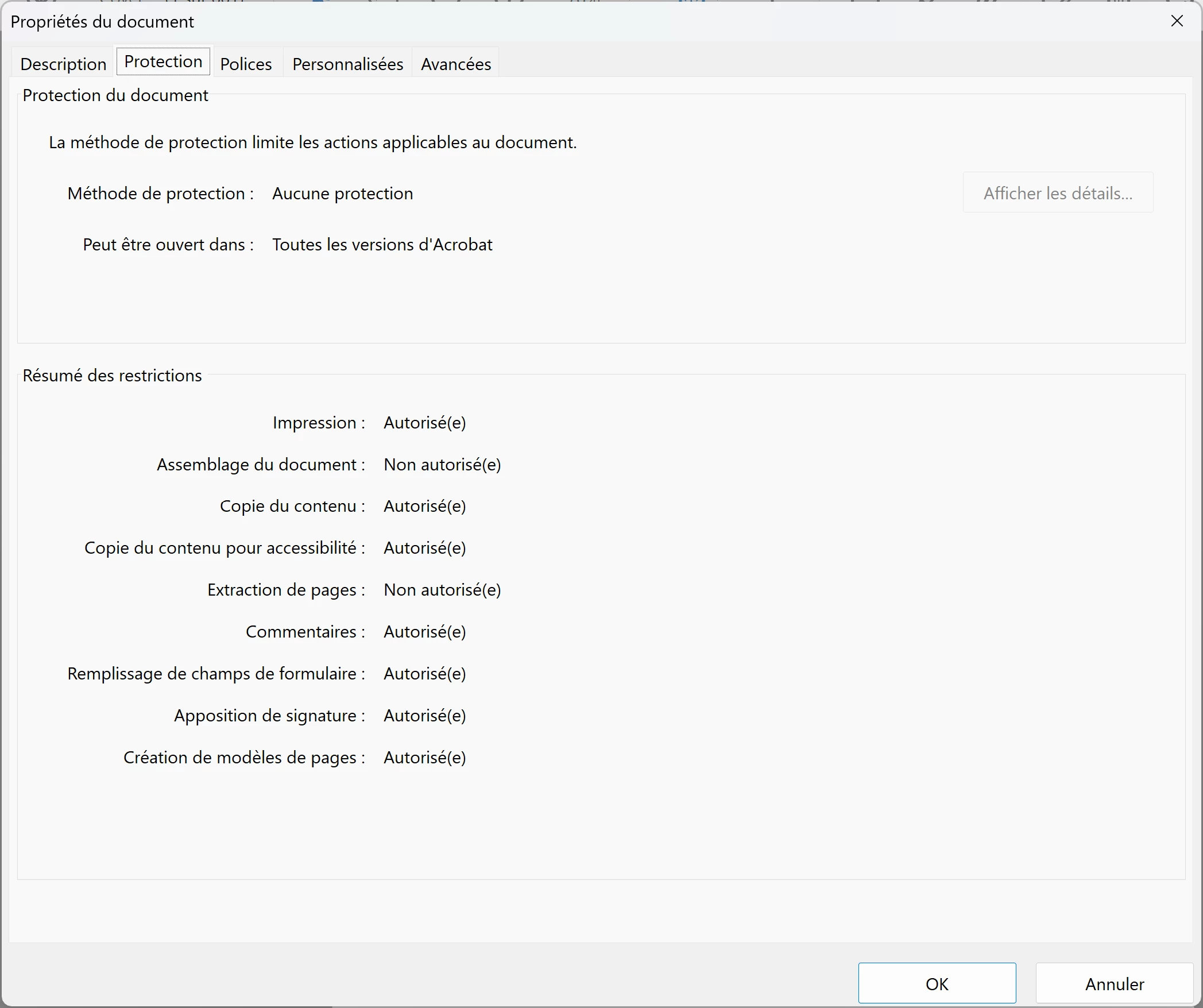This screenshot has height=1008, width=1203.
Task: Confirm the dialog with OK
Action: point(937,984)
